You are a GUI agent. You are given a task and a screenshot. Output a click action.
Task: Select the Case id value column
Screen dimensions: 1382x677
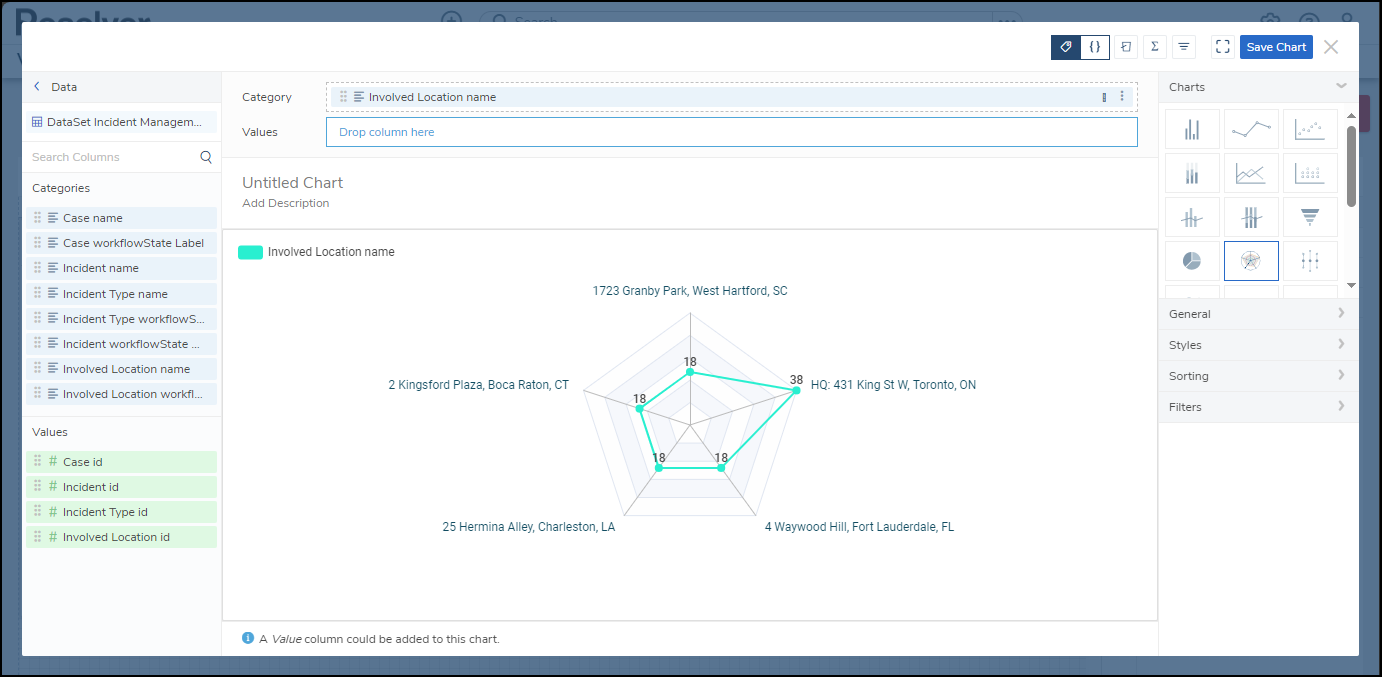121,462
